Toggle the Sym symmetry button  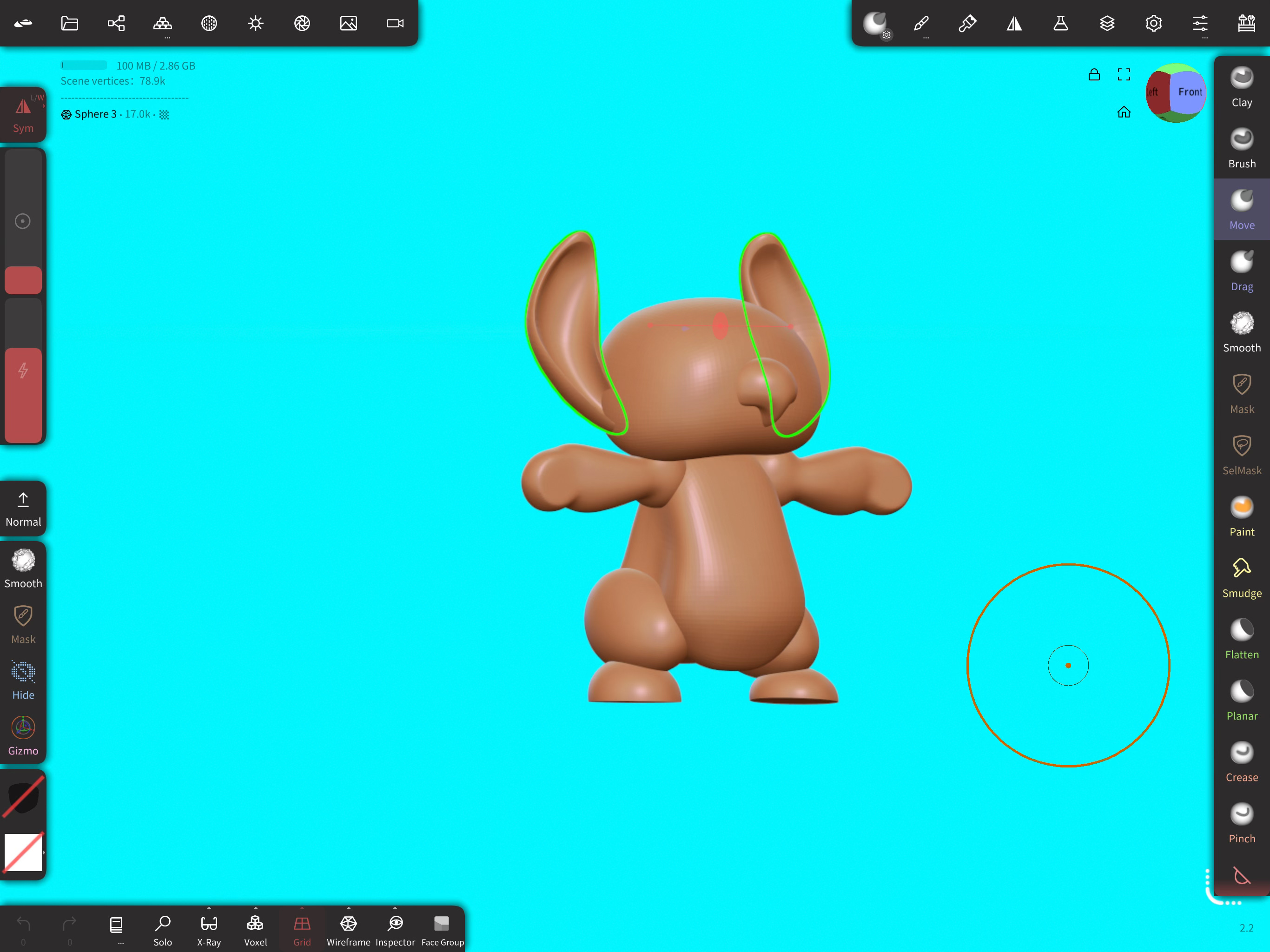click(23, 114)
